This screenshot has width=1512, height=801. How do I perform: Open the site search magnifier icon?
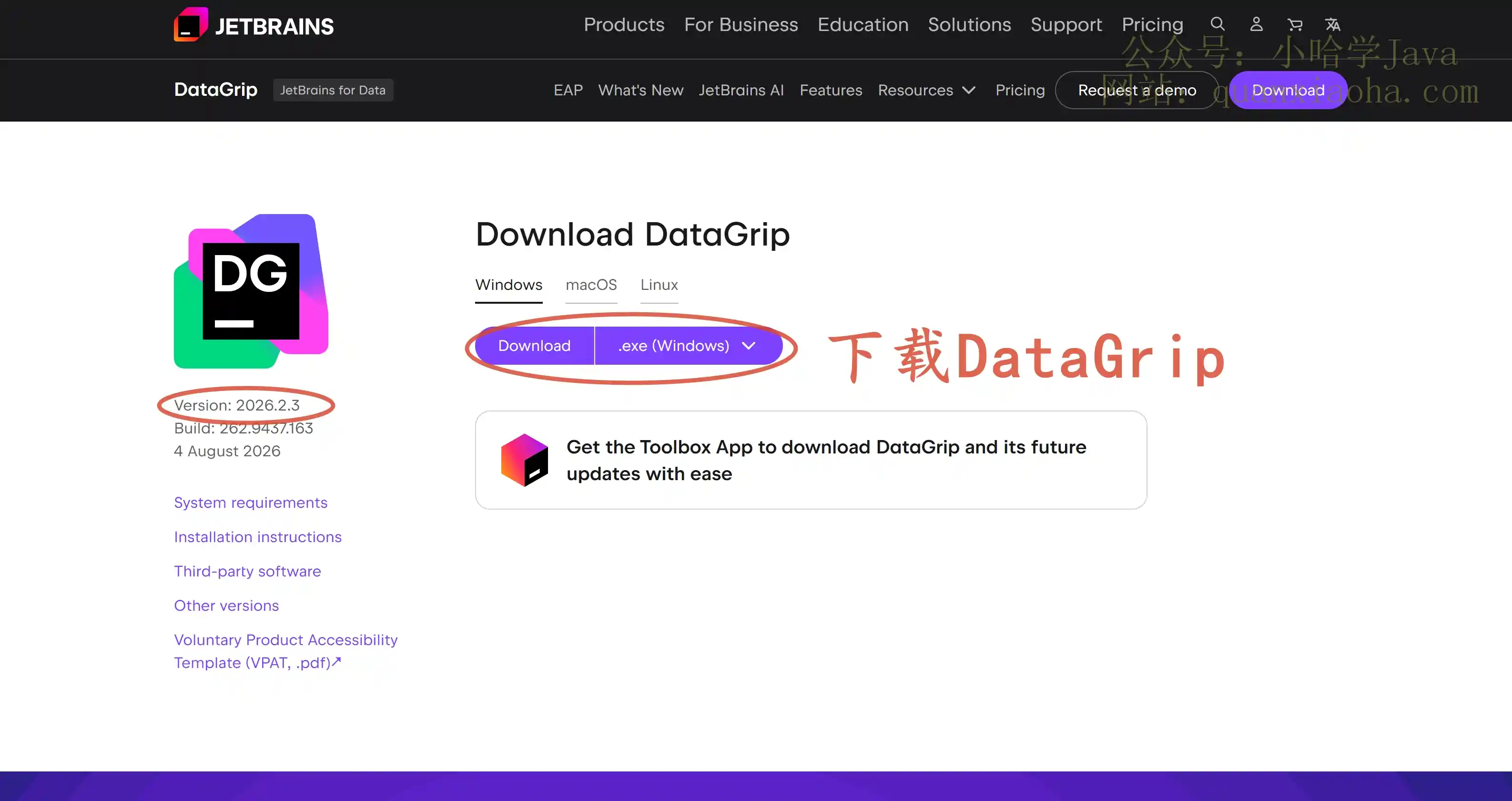[x=1218, y=24]
